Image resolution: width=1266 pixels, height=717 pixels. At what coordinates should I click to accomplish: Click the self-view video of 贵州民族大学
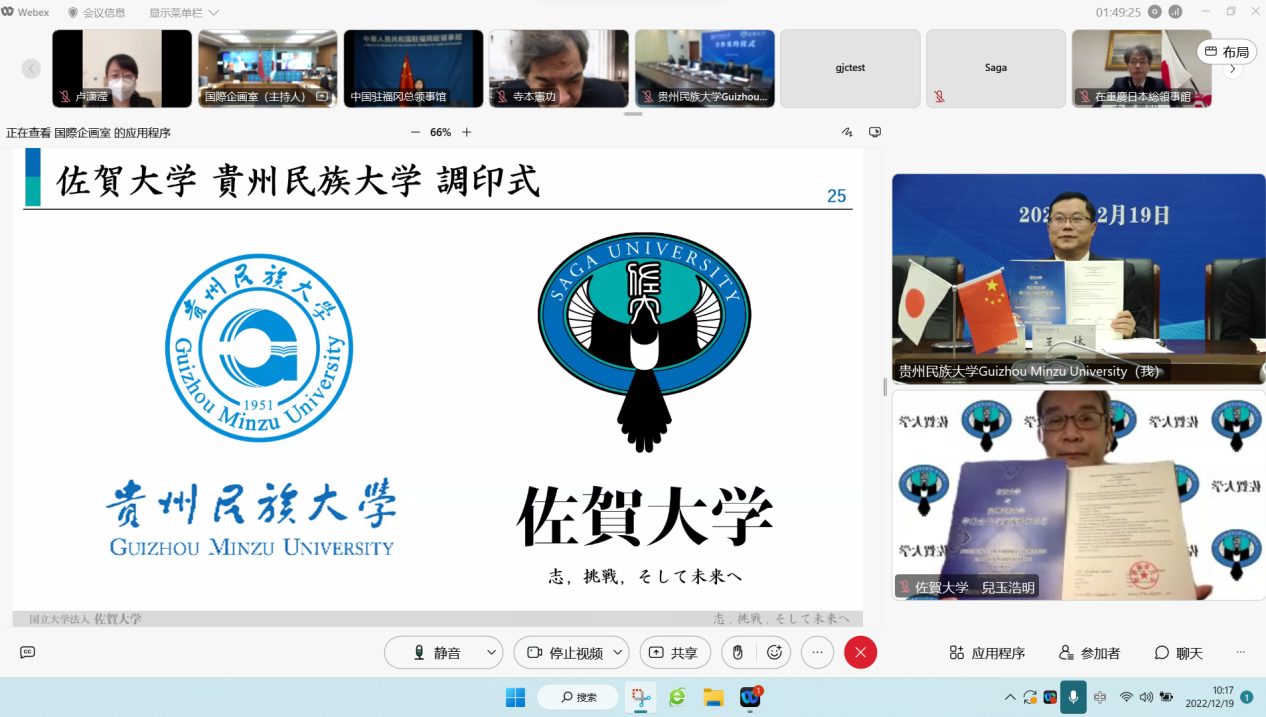(x=1078, y=279)
